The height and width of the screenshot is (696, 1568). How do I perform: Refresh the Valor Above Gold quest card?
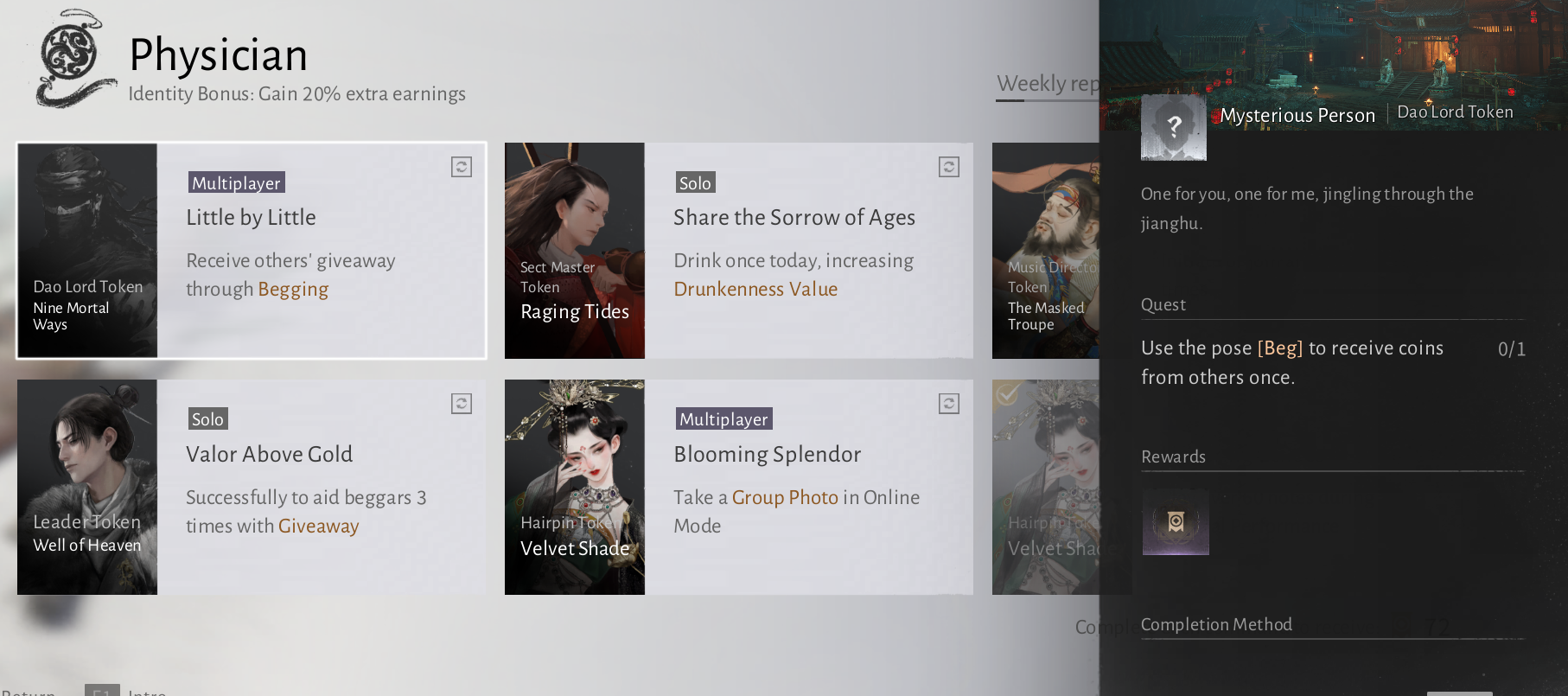click(x=462, y=404)
